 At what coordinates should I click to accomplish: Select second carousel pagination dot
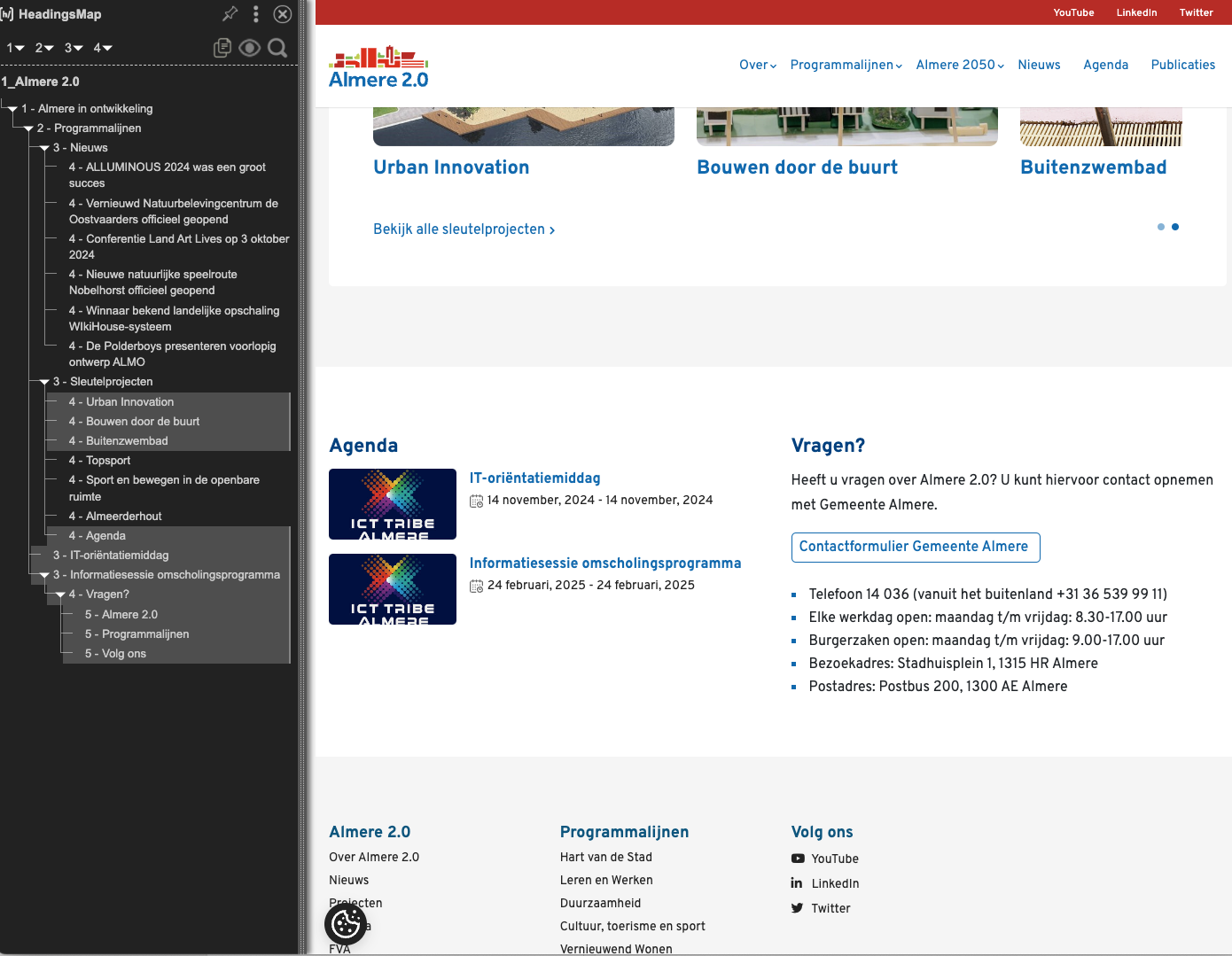1175,227
